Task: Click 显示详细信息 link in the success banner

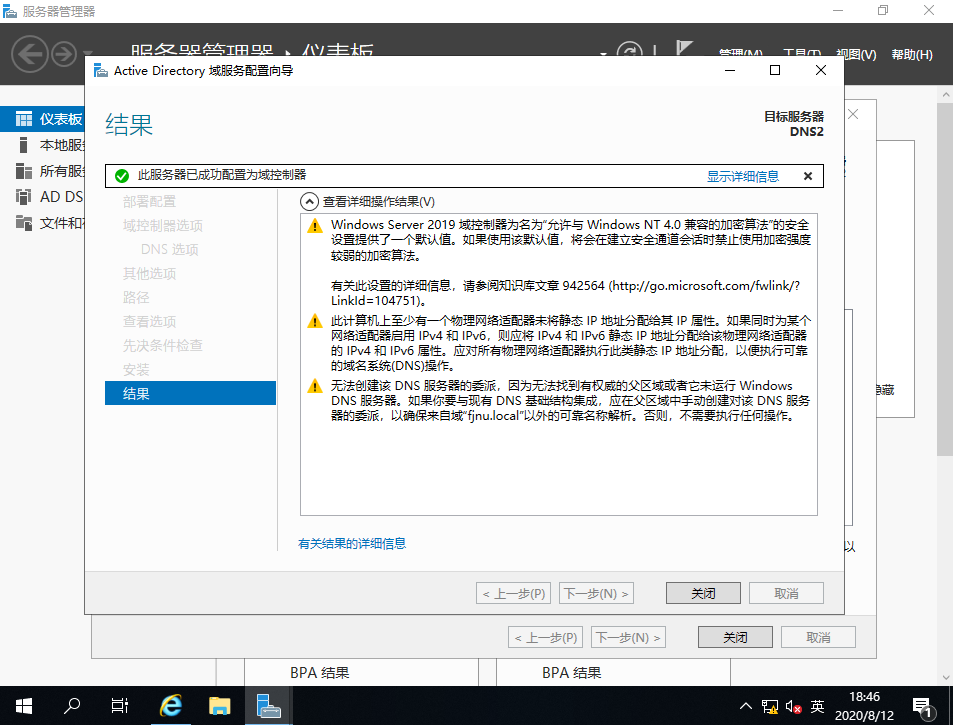Action: (743, 176)
